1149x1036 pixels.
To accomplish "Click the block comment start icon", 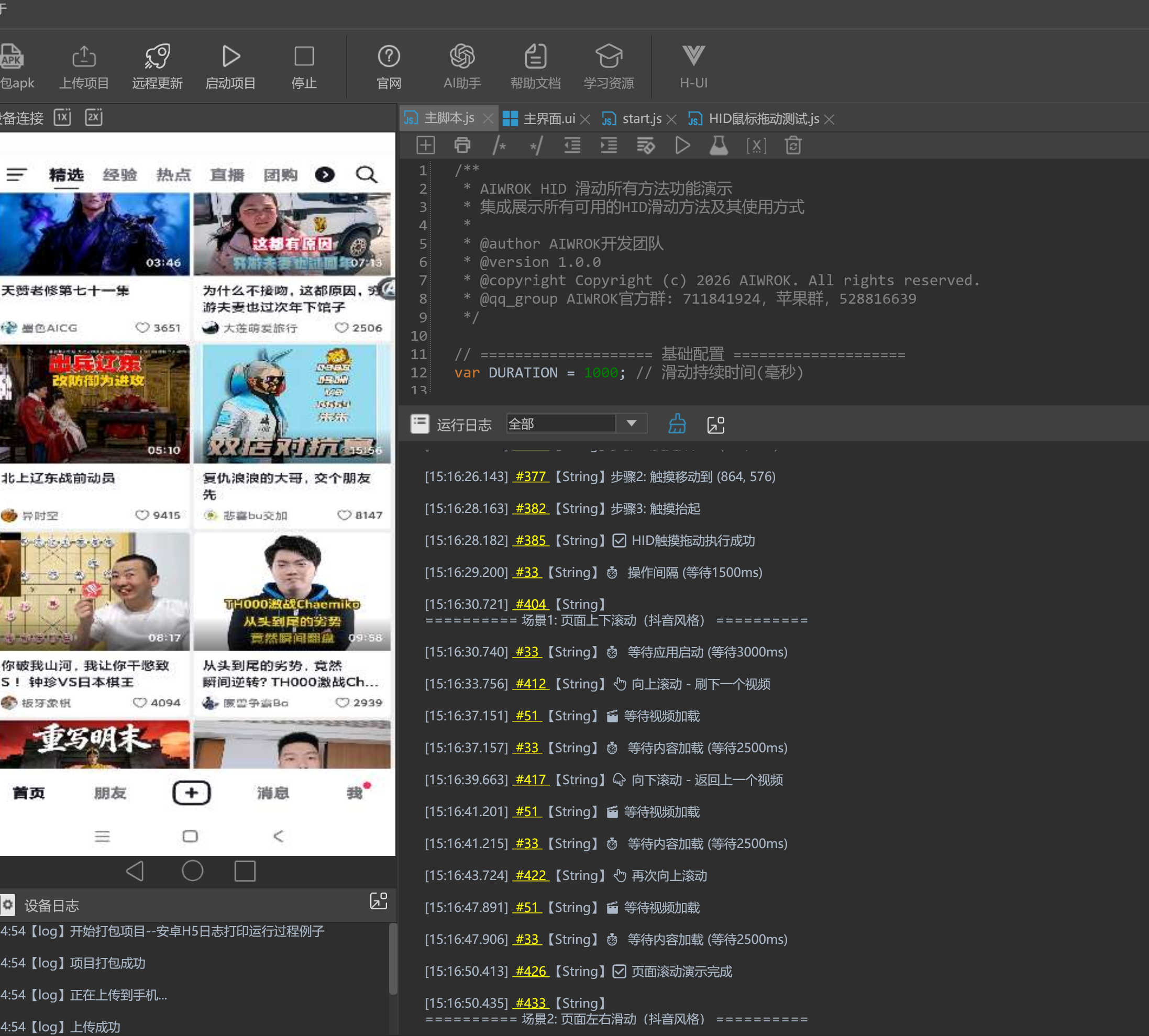I will [x=499, y=146].
